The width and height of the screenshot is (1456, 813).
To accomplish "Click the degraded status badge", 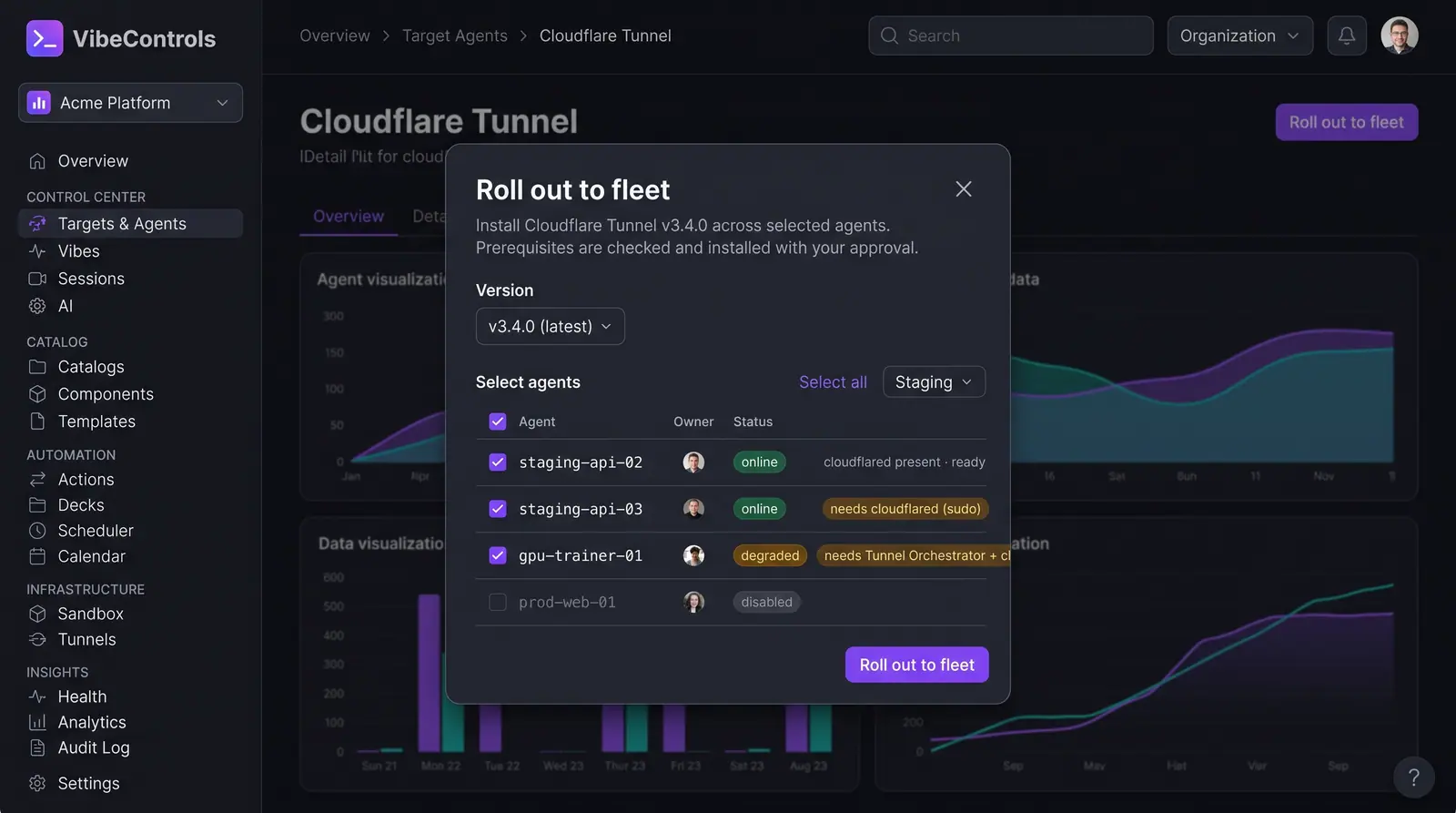I will pos(770,555).
